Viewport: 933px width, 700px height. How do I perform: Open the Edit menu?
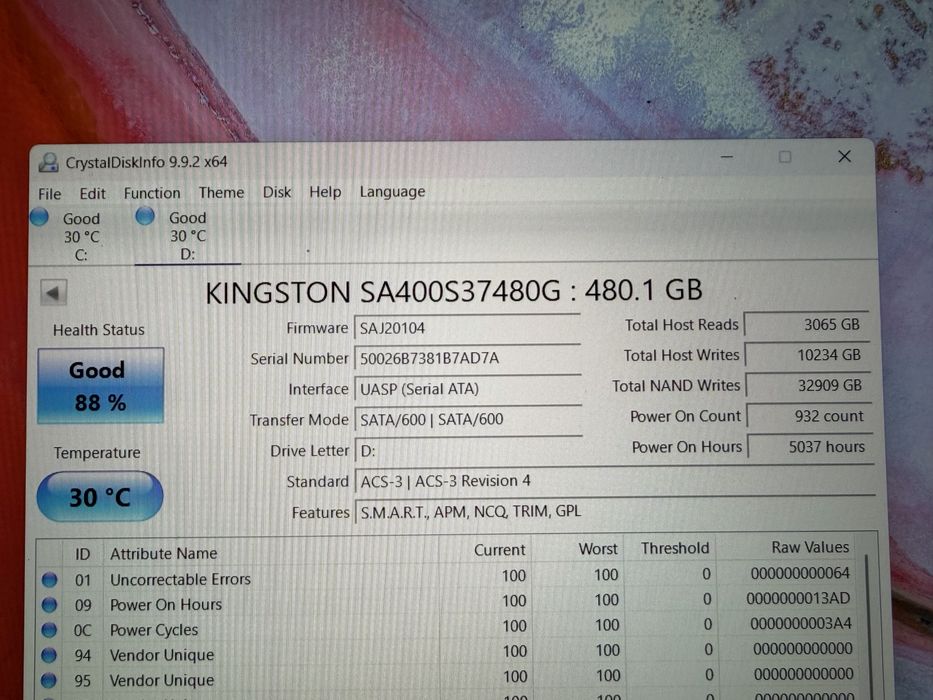pyautogui.click(x=92, y=193)
